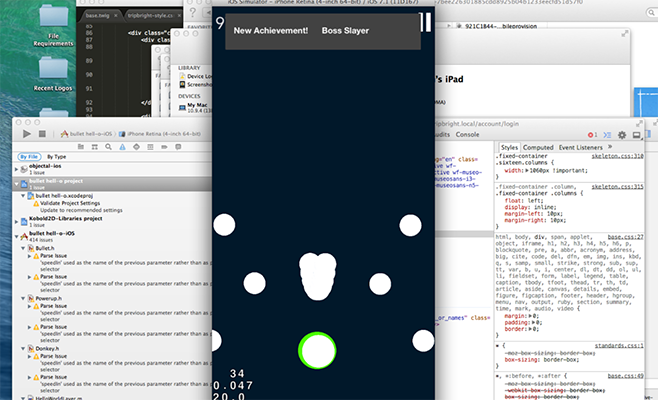Select the By Type filter
This screenshot has width=658, height=400.
coord(56,157)
